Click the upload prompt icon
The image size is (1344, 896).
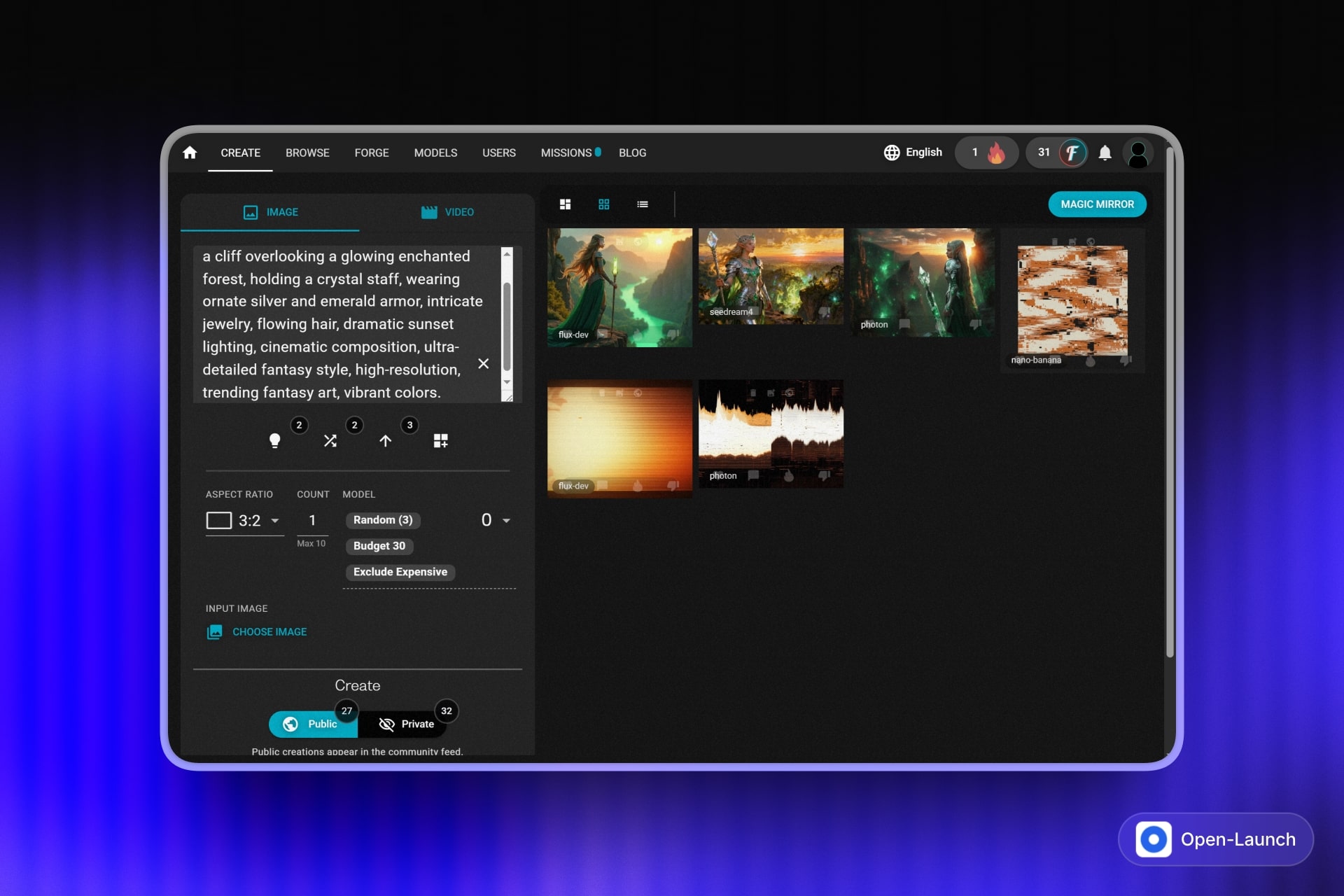(386, 441)
